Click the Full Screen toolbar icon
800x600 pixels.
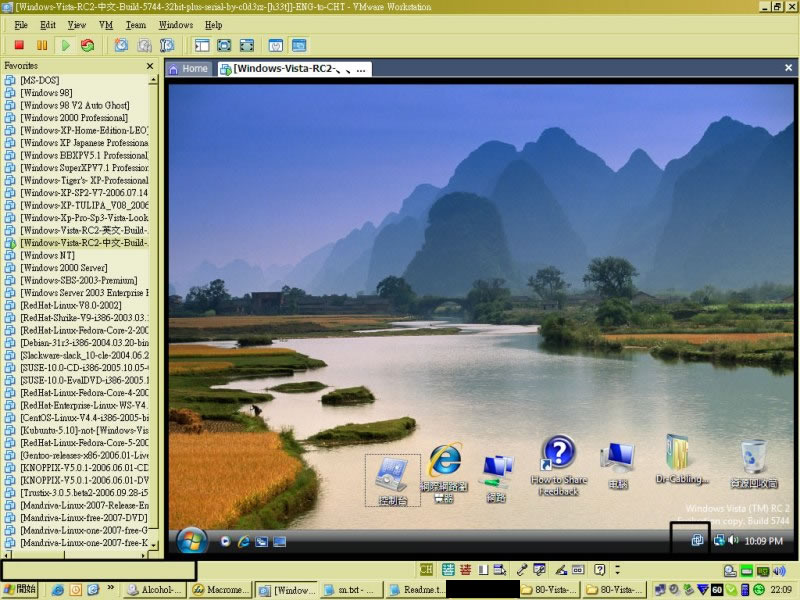pyautogui.click(x=224, y=45)
